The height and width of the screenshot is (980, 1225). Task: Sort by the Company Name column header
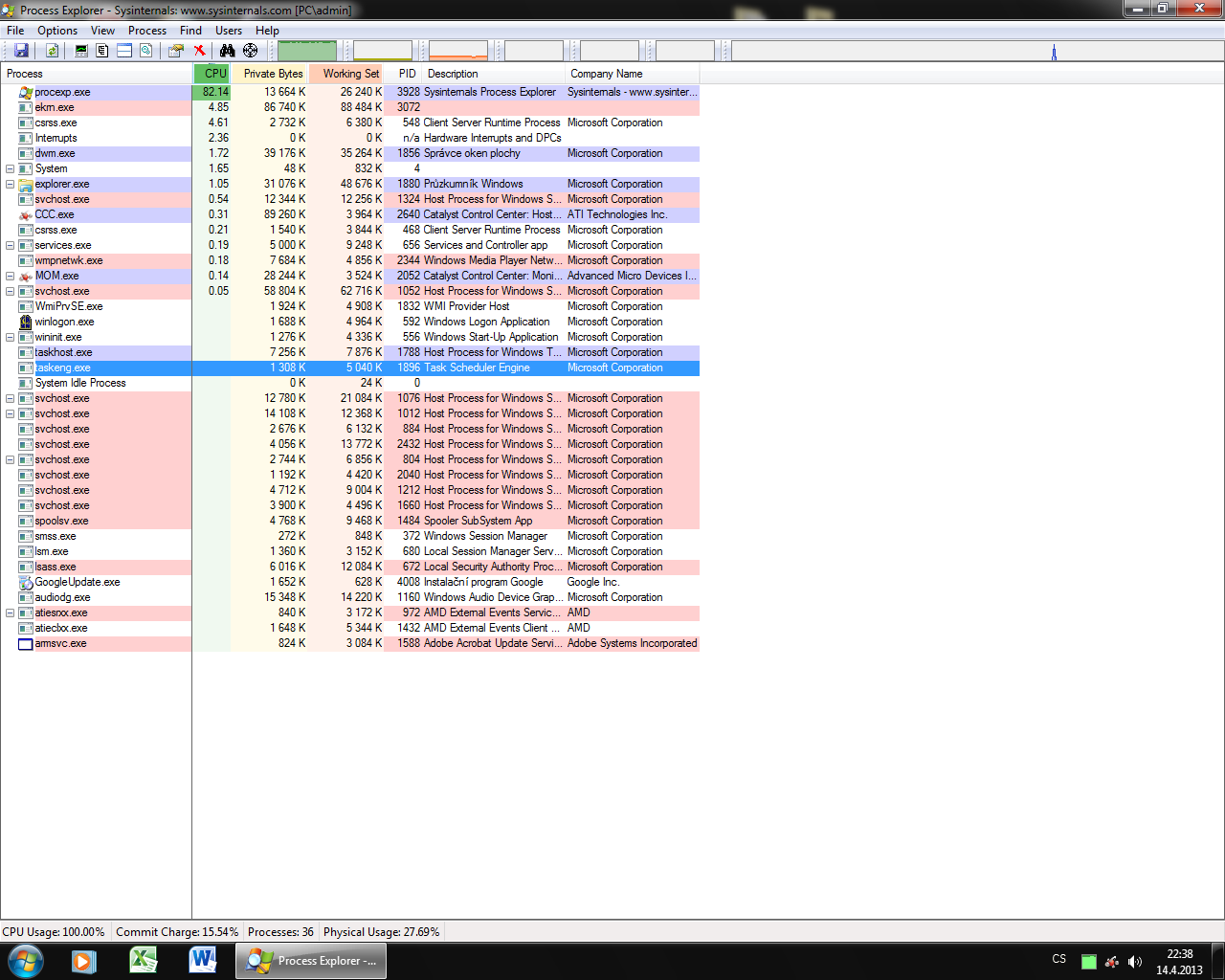click(633, 74)
